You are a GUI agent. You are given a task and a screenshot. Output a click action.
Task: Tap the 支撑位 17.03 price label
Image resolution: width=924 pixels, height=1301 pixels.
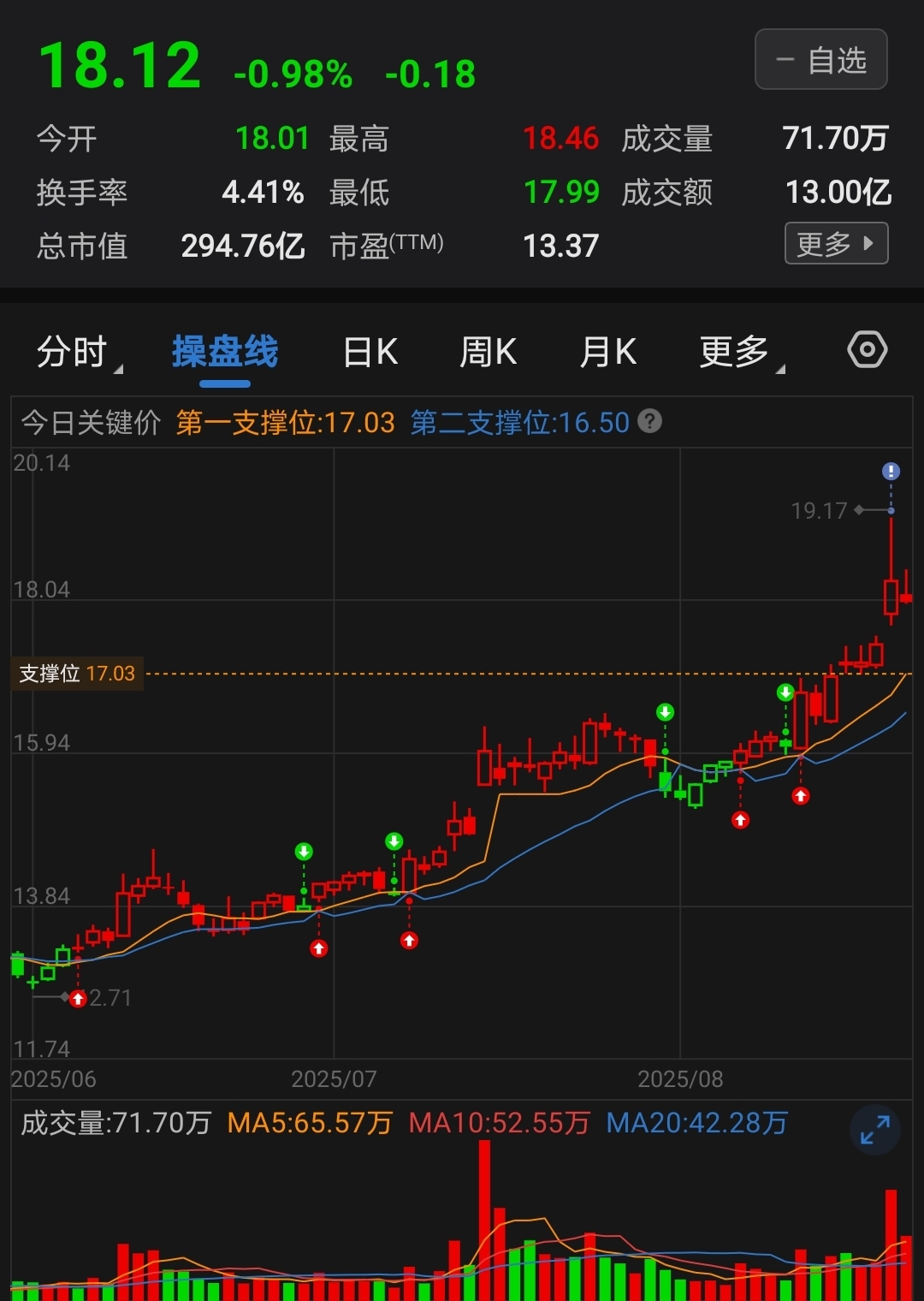point(77,674)
